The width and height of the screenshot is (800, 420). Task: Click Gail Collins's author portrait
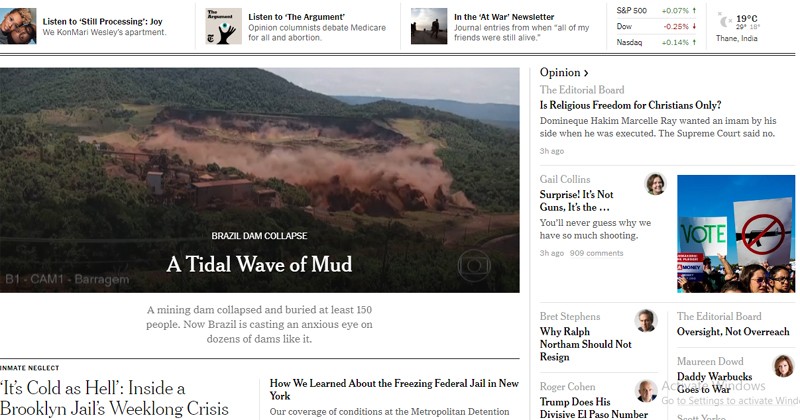pos(656,184)
